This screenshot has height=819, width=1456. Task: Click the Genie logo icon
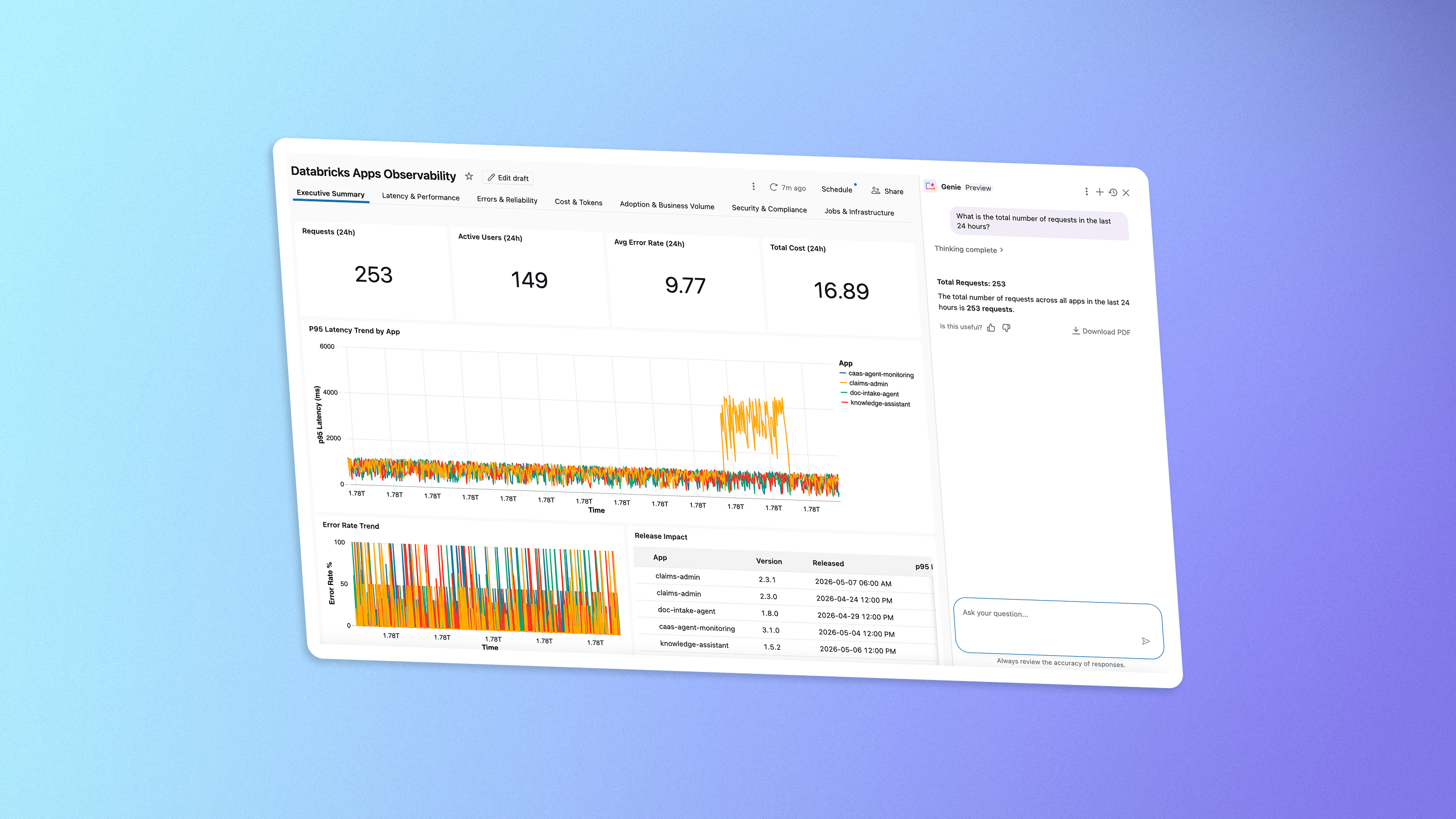pos(930,186)
